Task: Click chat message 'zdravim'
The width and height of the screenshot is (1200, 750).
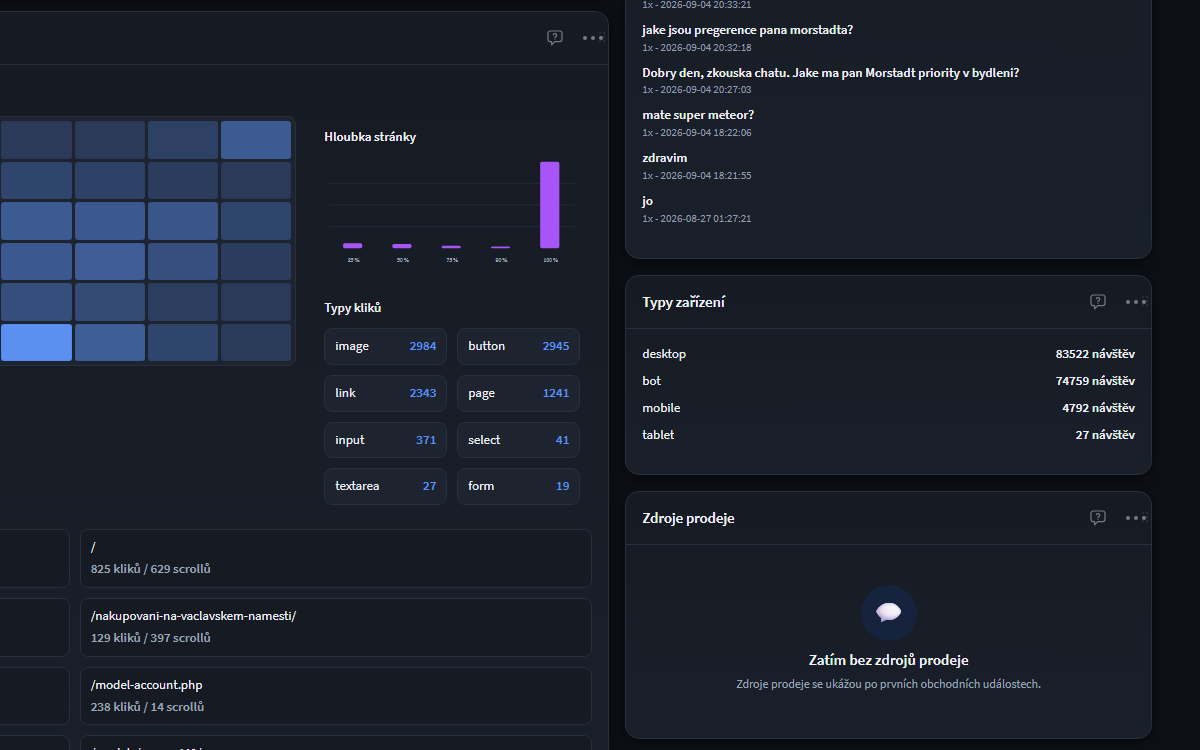Action: (x=665, y=158)
